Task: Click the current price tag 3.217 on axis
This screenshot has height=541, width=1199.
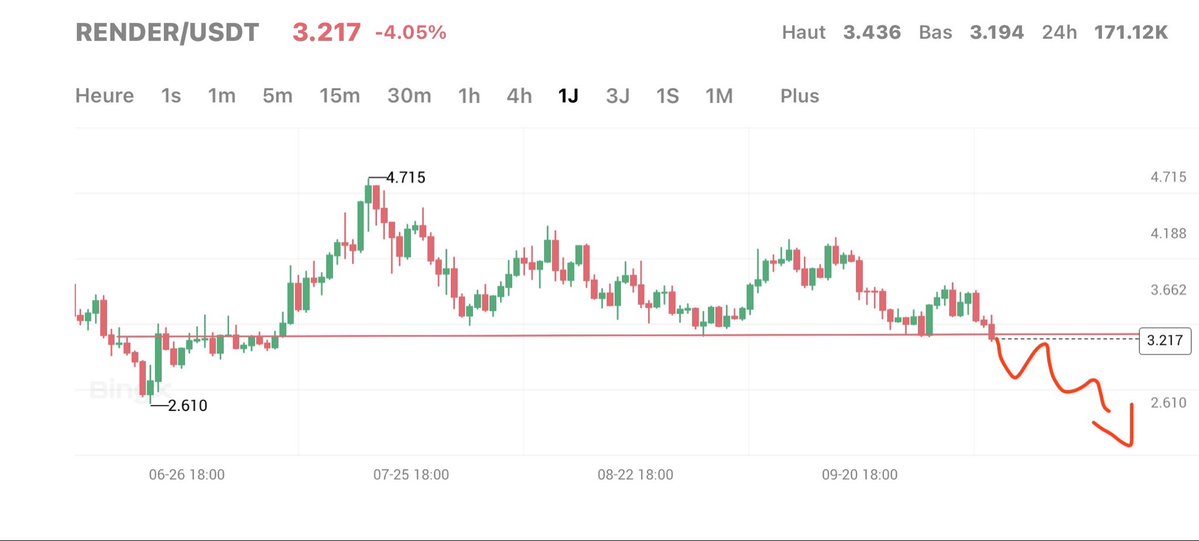Action: pos(1164,341)
